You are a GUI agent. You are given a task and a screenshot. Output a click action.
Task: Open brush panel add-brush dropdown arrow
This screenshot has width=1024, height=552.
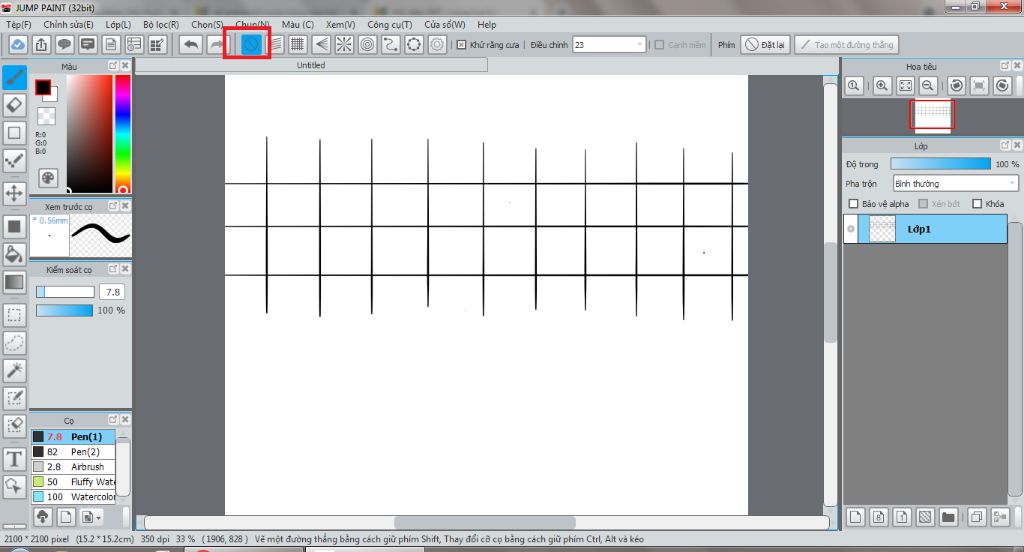99,517
